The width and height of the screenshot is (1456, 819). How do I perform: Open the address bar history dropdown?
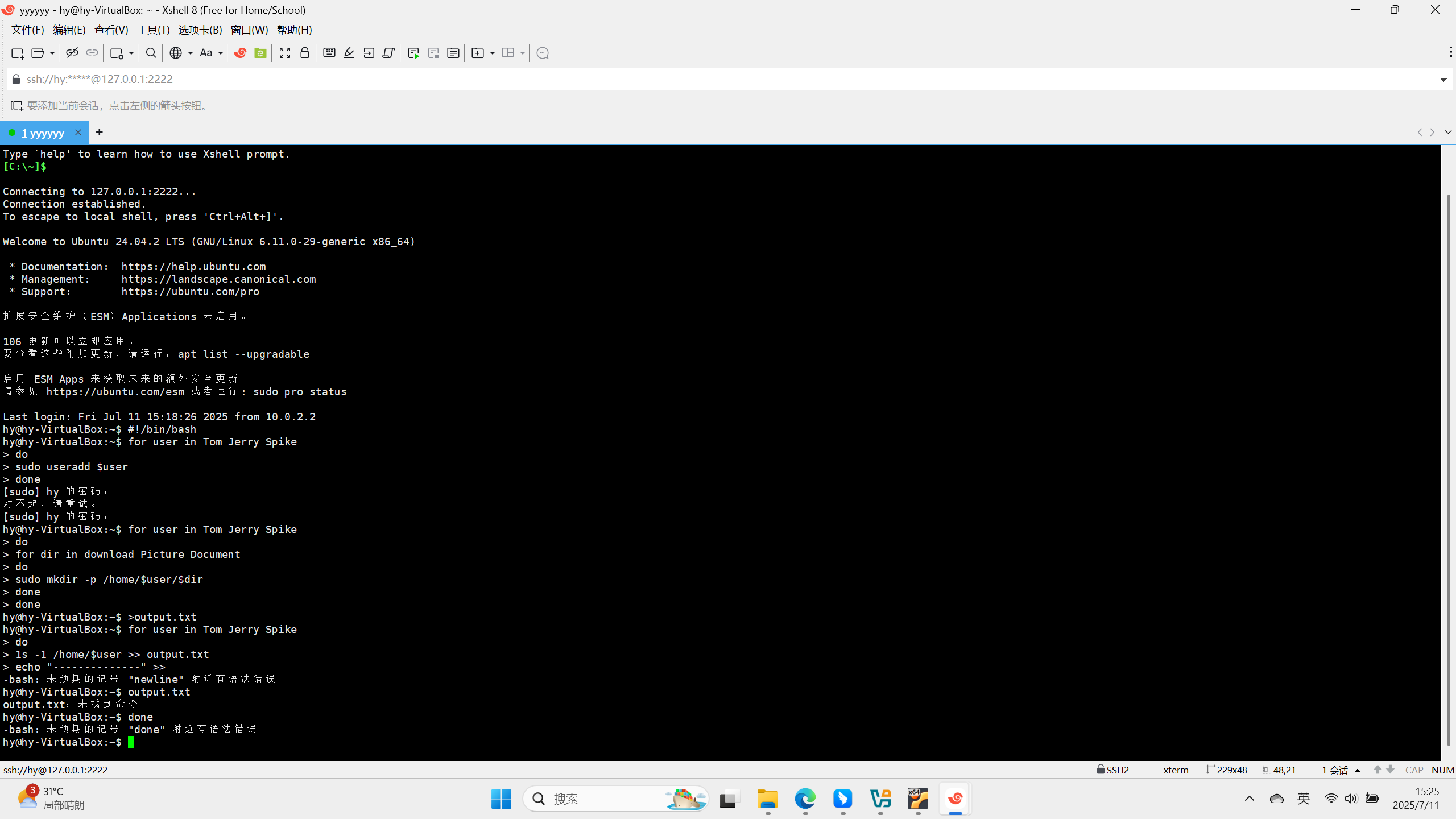(1443, 80)
